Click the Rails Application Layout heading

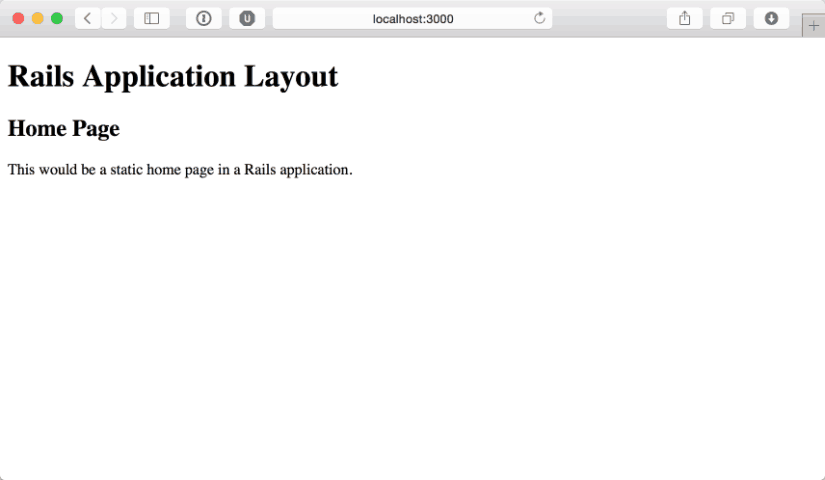point(173,76)
